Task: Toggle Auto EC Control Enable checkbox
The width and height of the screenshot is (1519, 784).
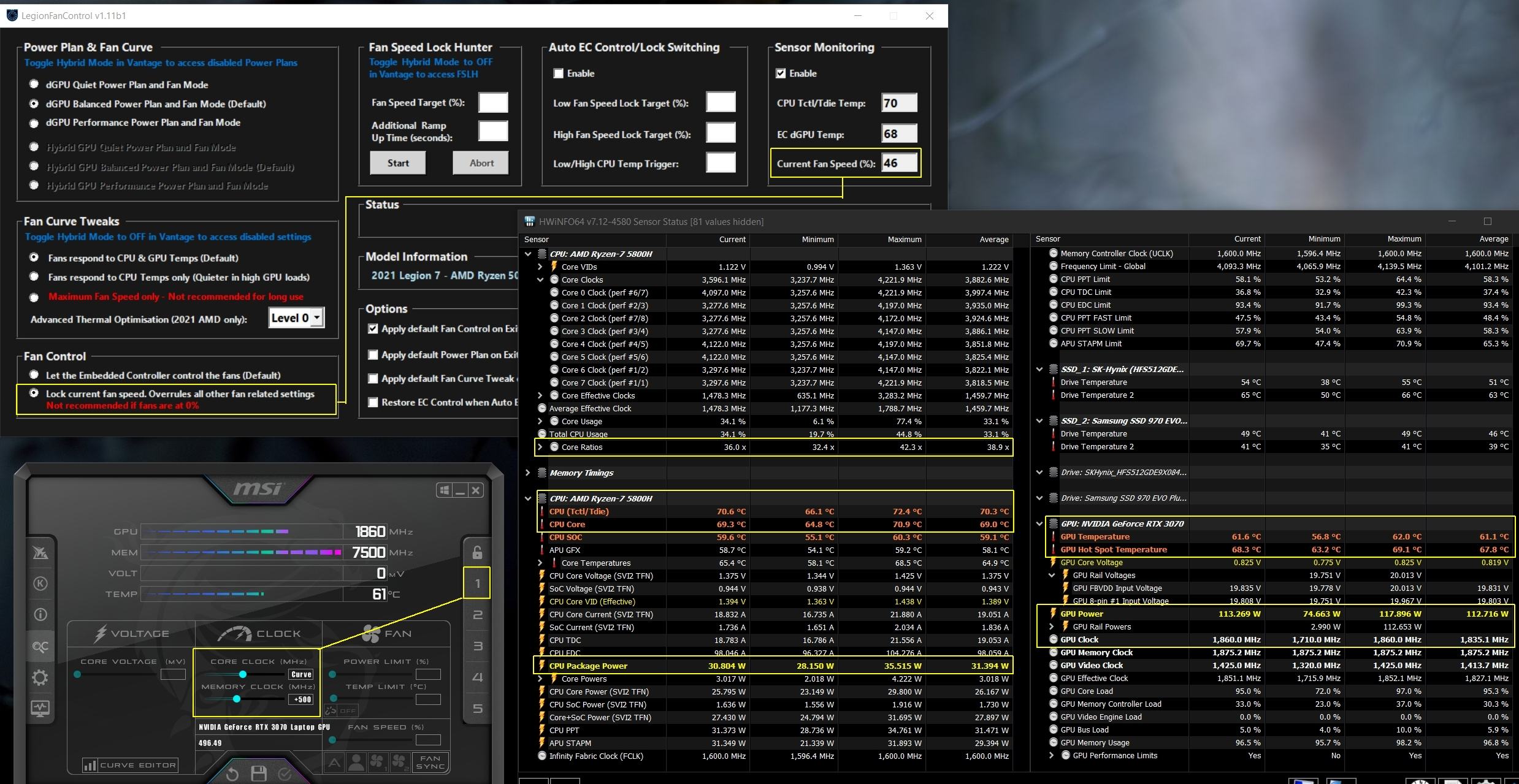Action: 558,74
